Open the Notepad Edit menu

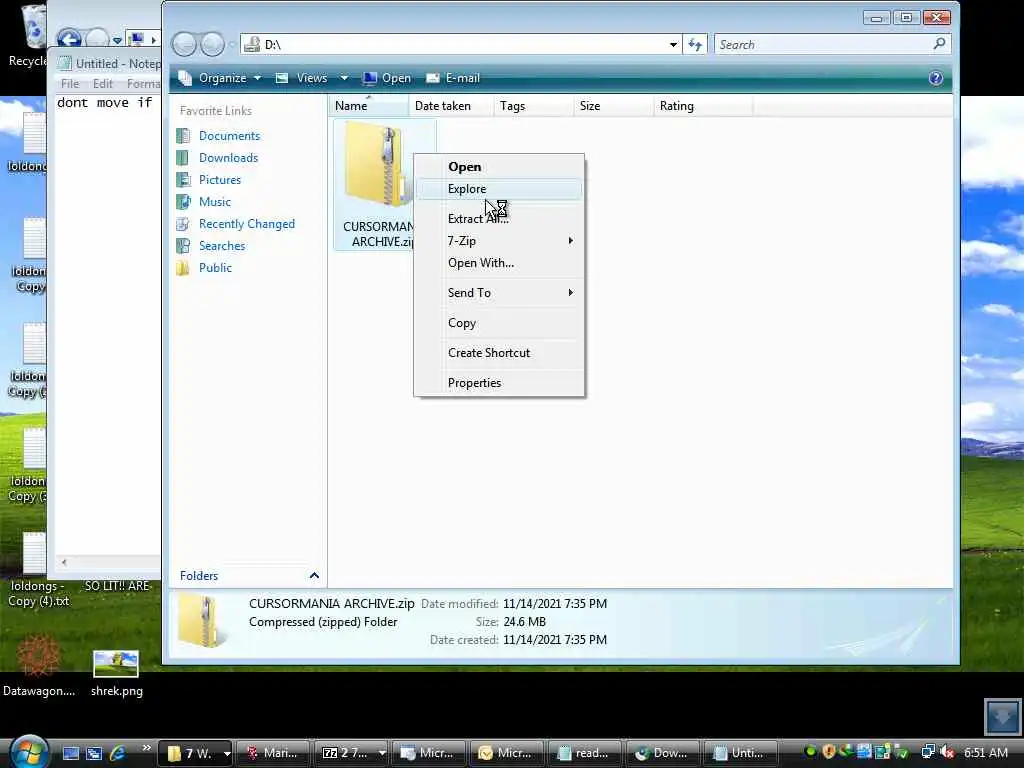click(103, 84)
